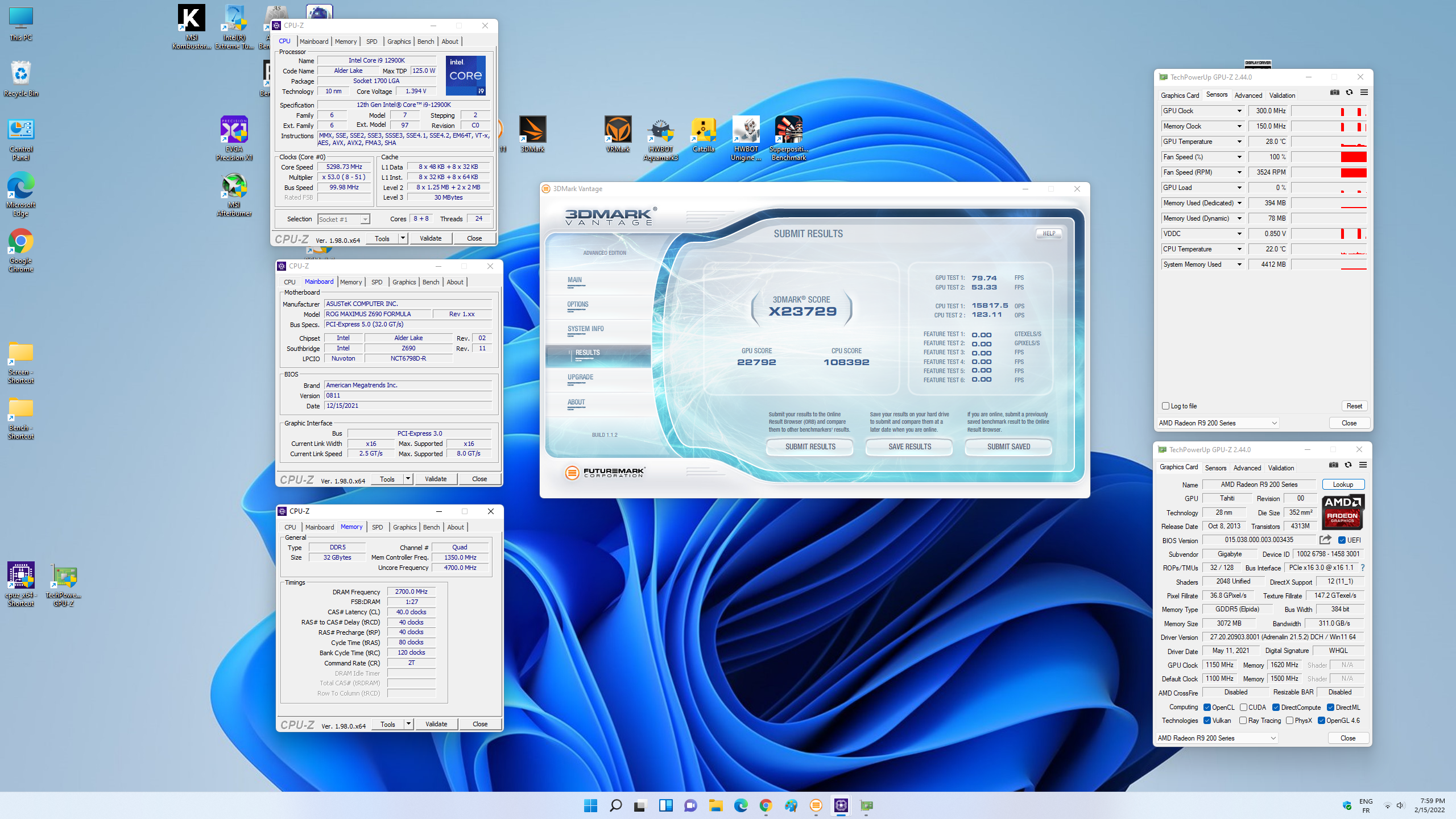Click GPU Temperature value 28.0 °C
The image size is (1456, 819).
click(x=1268, y=142)
